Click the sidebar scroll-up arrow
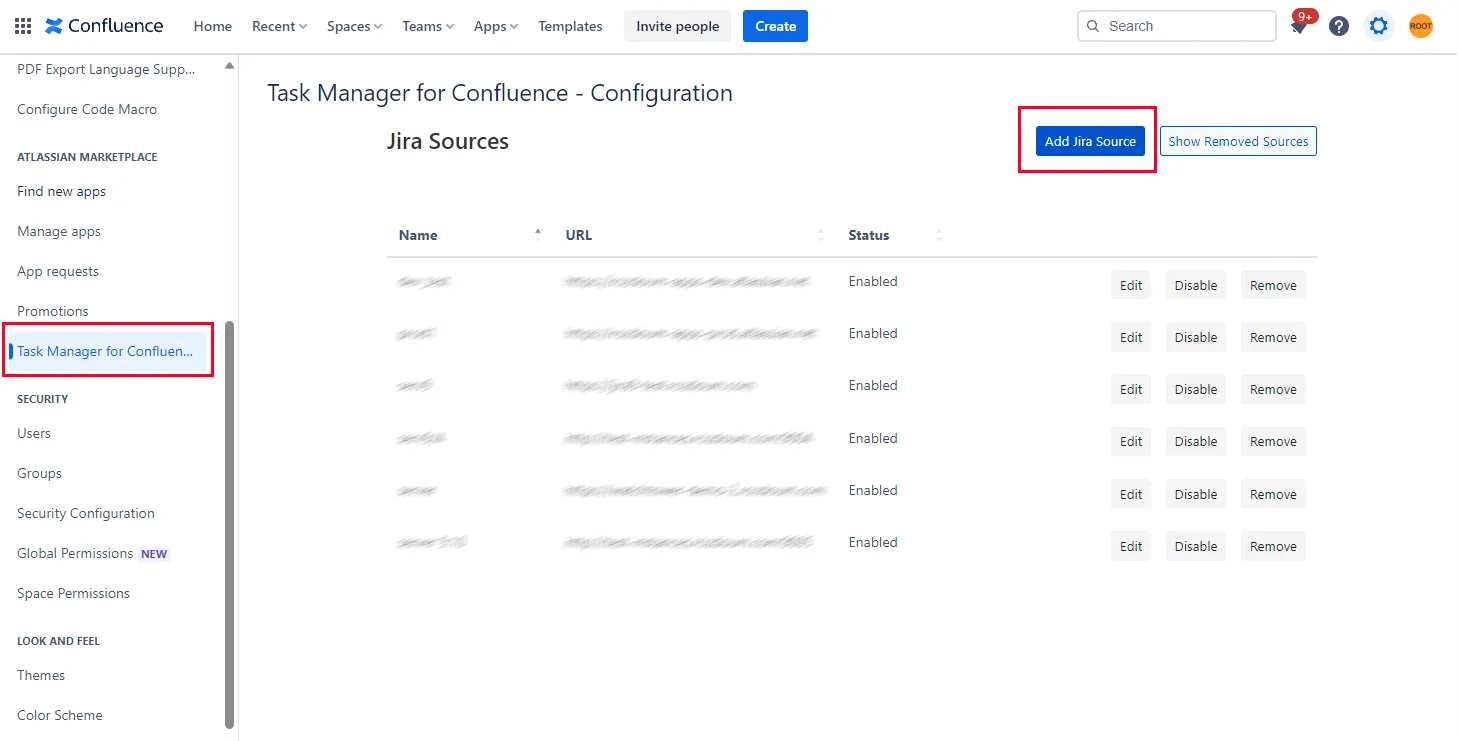The image size is (1458, 741). click(x=229, y=66)
